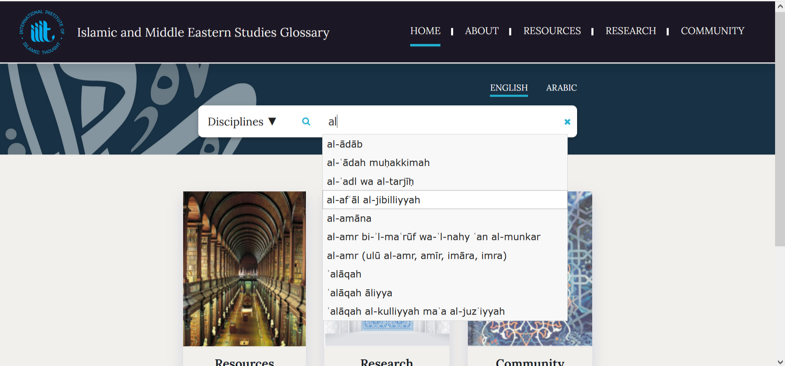This screenshot has height=366, width=785.
Task: Select the suggestion reading only 'ʿalāqah'
Action: click(x=445, y=274)
